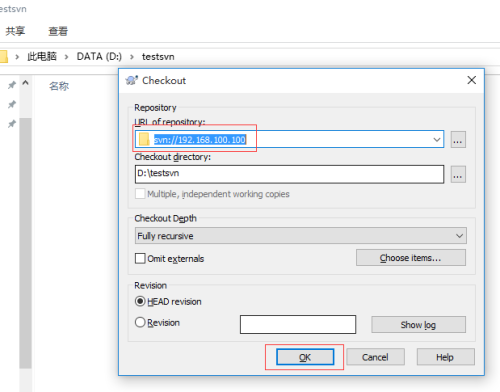The image size is (500, 392).
Task: Select the HEAD revision radio button
Action: pyautogui.click(x=140, y=301)
